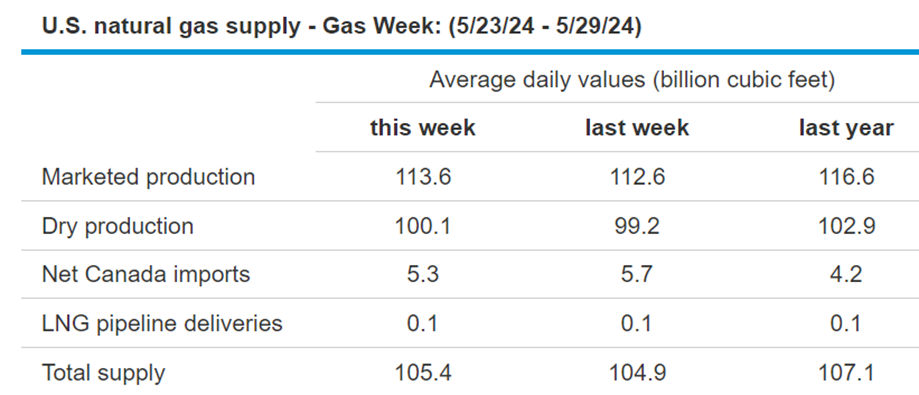
Task: Select Net Canada imports last year value 4.2
Action: coord(846,274)
